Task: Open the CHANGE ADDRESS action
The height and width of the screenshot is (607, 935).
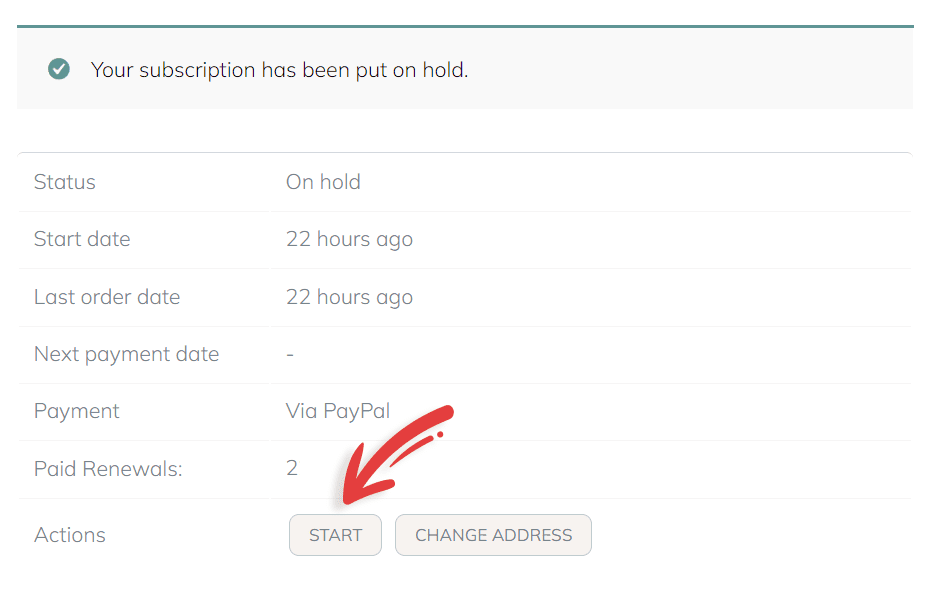Action: (x=493, y=535)
